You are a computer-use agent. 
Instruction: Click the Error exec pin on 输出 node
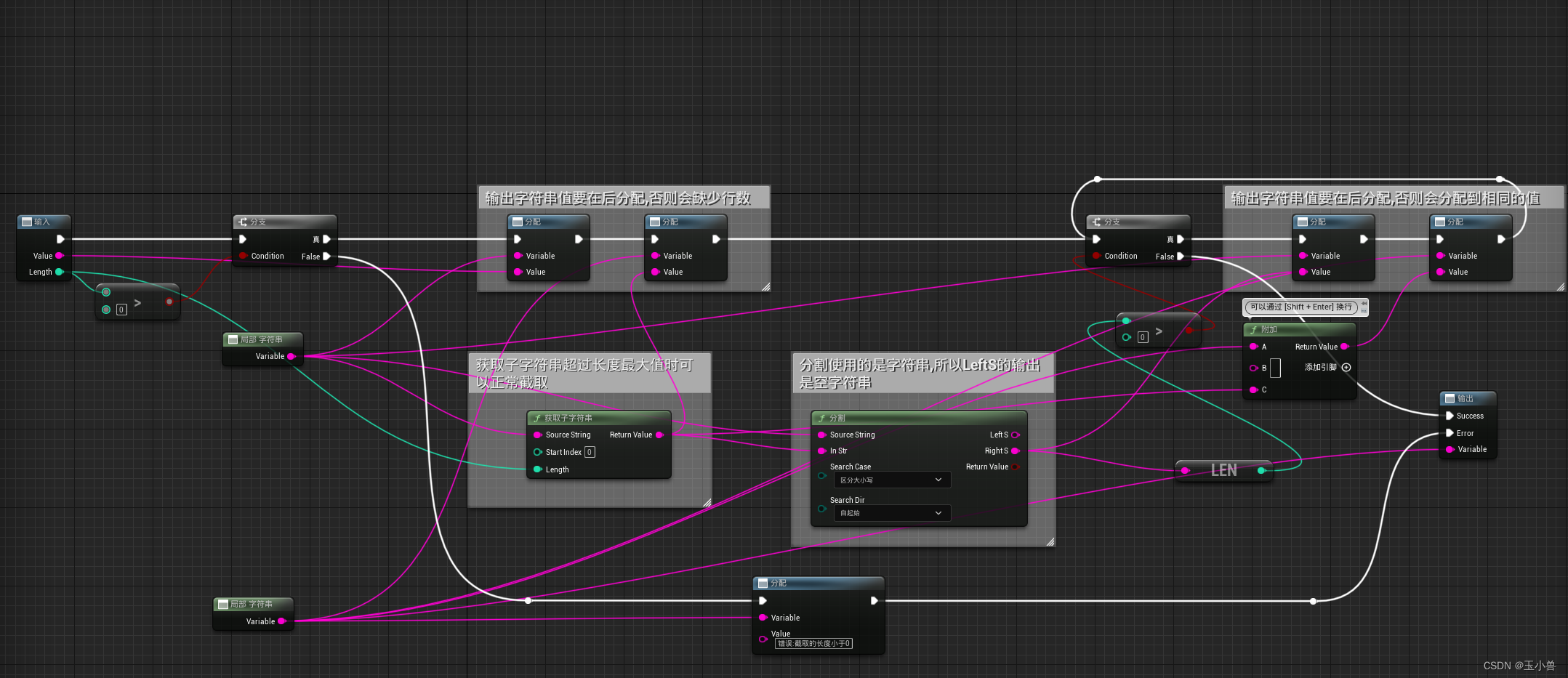1450,433
